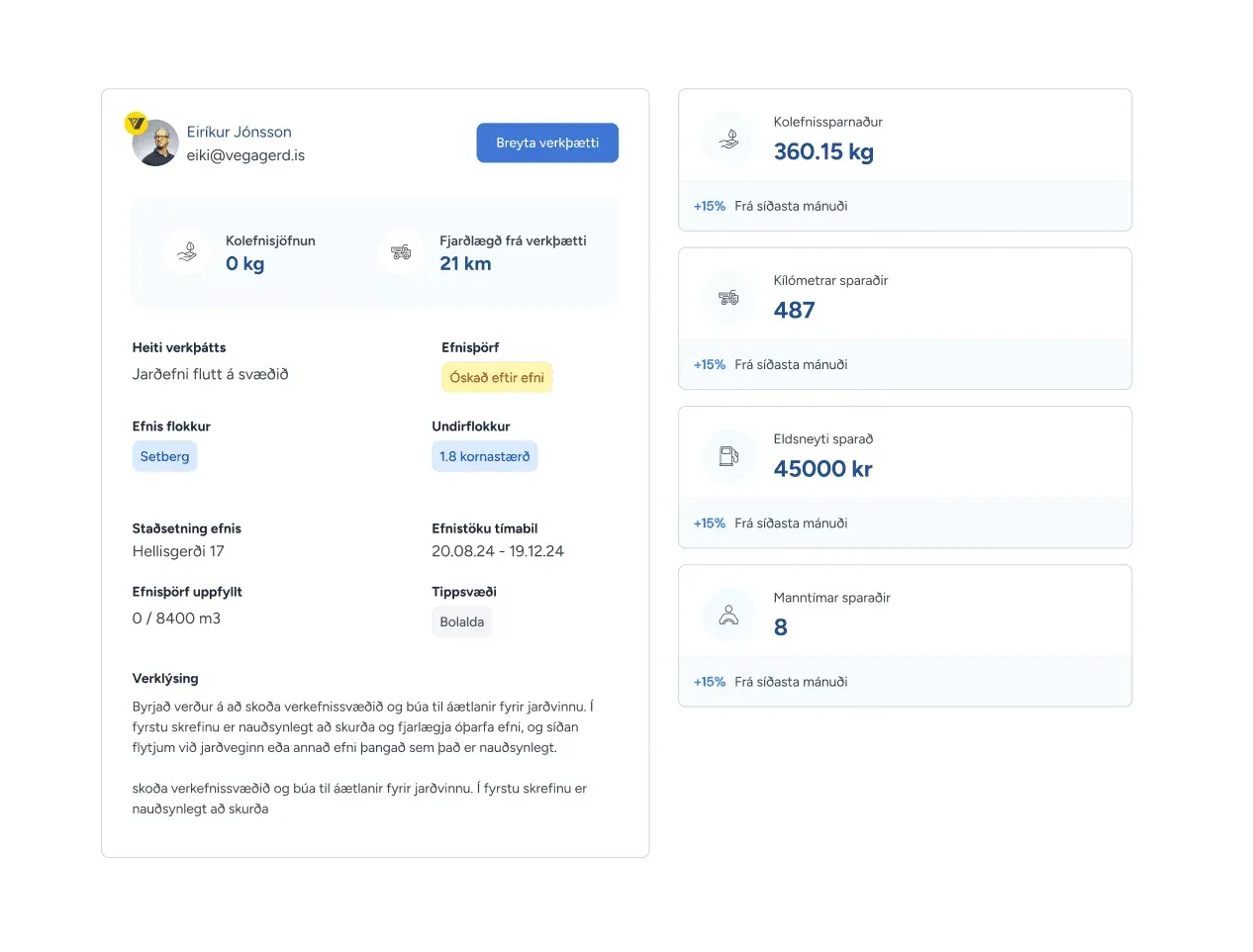The height and width of the screenshot is (952, 1253).
Task: Click the Breyta verkþætti button
Action: [547, 143]
